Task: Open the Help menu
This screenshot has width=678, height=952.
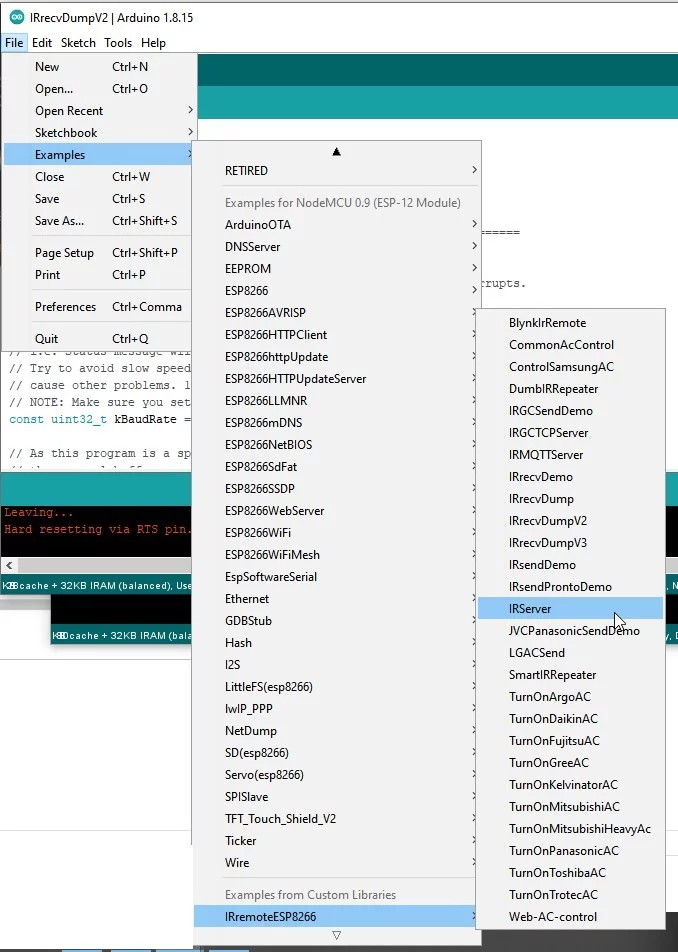Action: [153, 42]
